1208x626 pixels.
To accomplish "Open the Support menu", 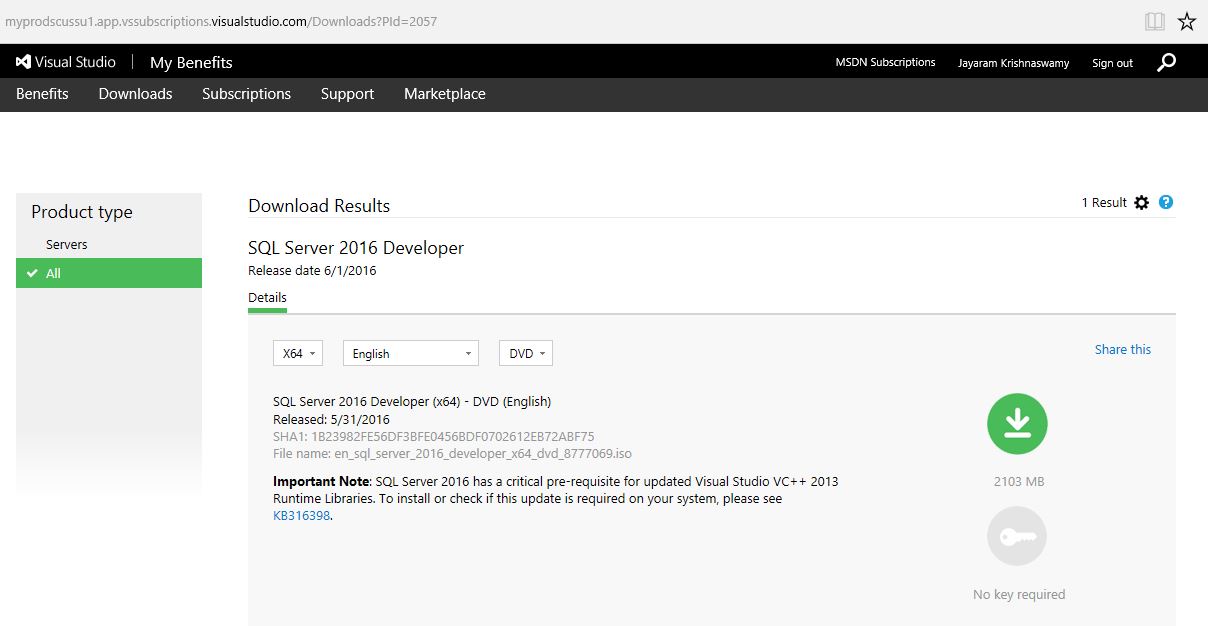I will tap(347, 94).
